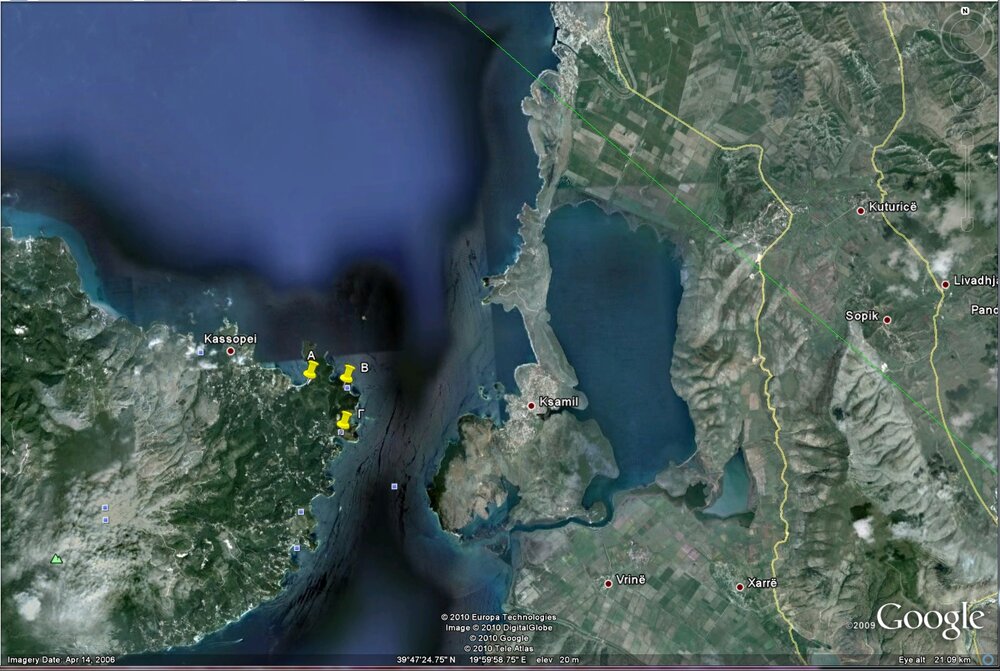Click the Google logo
The width and height of the screenshot is (1000, 671).
click(x=929, y=619)
